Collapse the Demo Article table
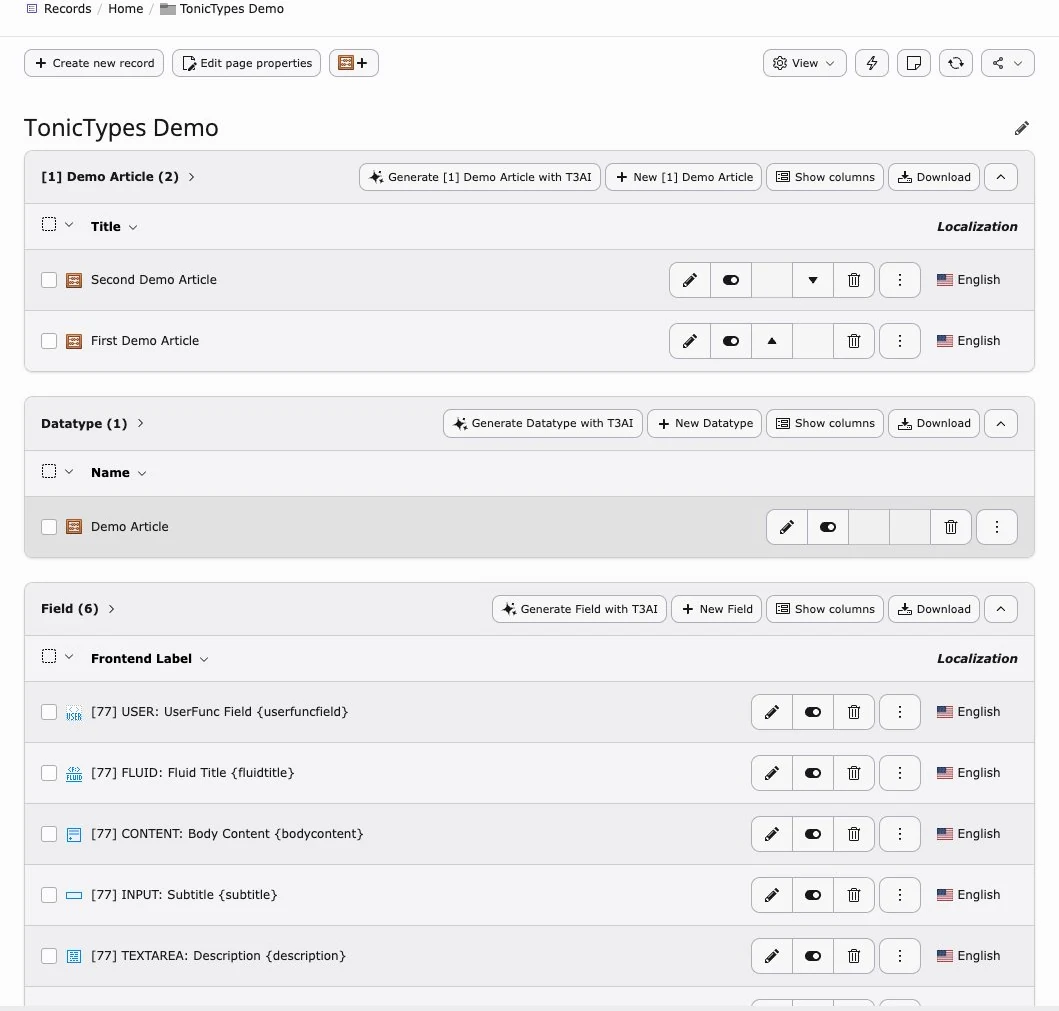The width and height of the screenshot is (1059, 1011). click(x=1001, y=177)
